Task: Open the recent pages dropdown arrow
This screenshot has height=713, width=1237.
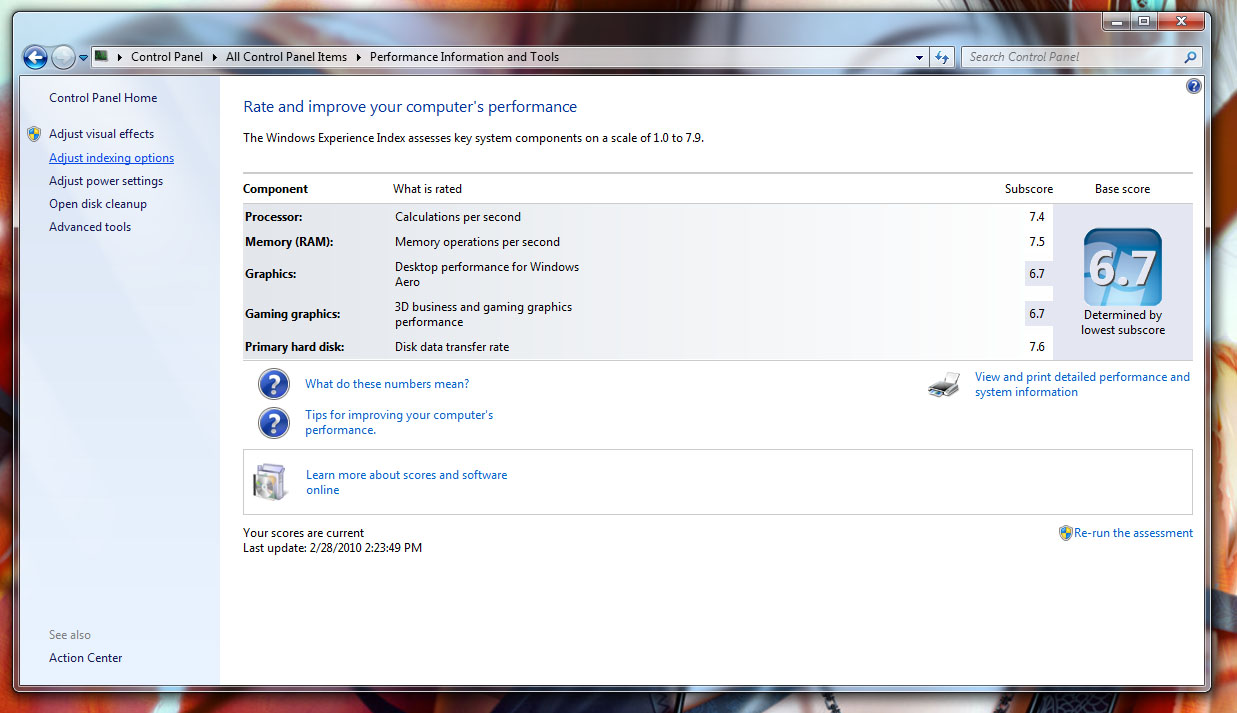Action: [83, 58]
